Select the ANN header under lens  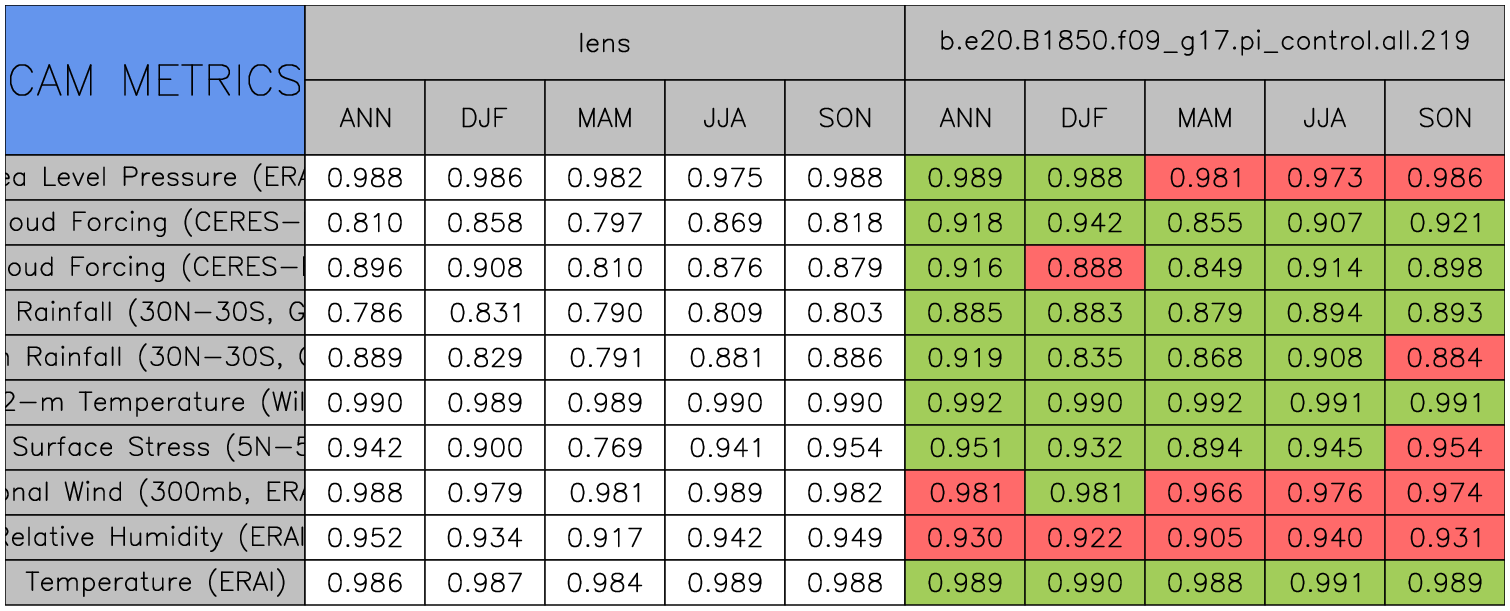[365, 118]
